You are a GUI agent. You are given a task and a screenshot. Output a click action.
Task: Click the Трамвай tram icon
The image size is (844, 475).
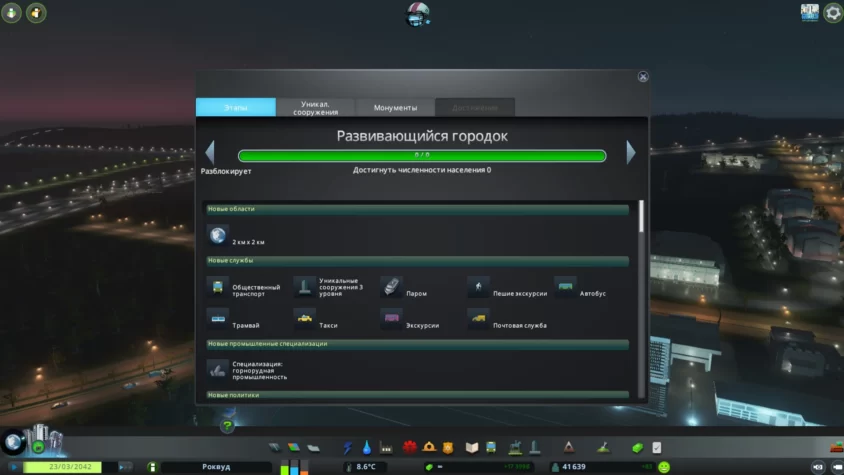pos(217,319)
